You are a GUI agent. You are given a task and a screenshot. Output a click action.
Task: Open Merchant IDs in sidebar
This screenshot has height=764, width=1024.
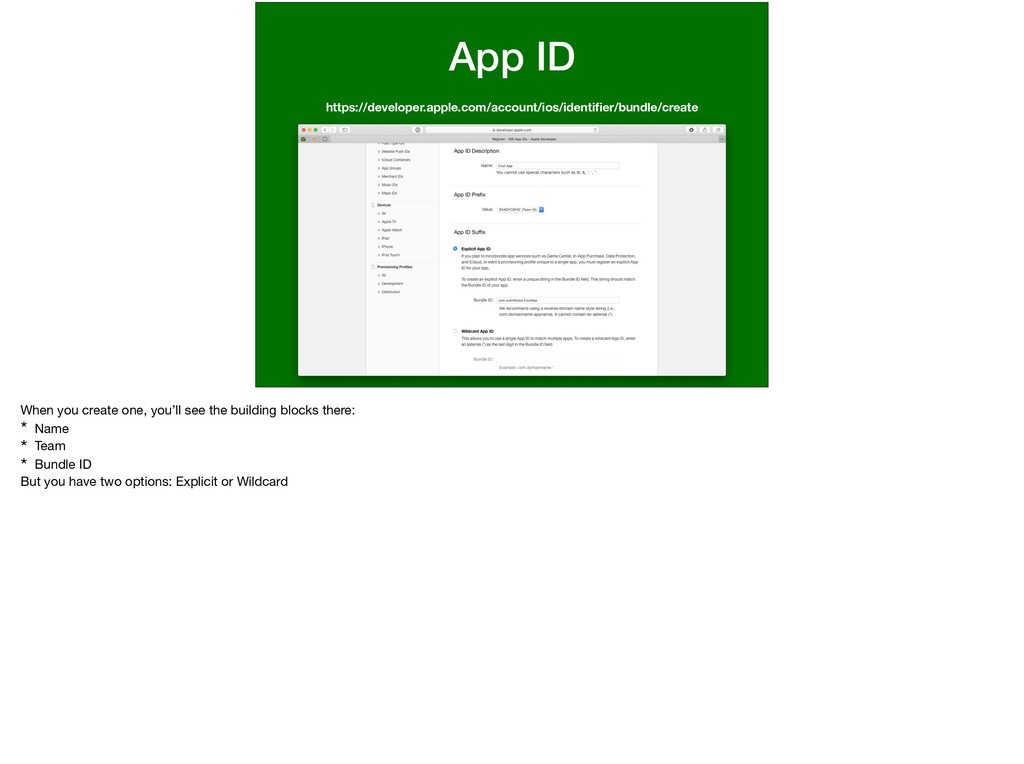click(x=392, y=176)
